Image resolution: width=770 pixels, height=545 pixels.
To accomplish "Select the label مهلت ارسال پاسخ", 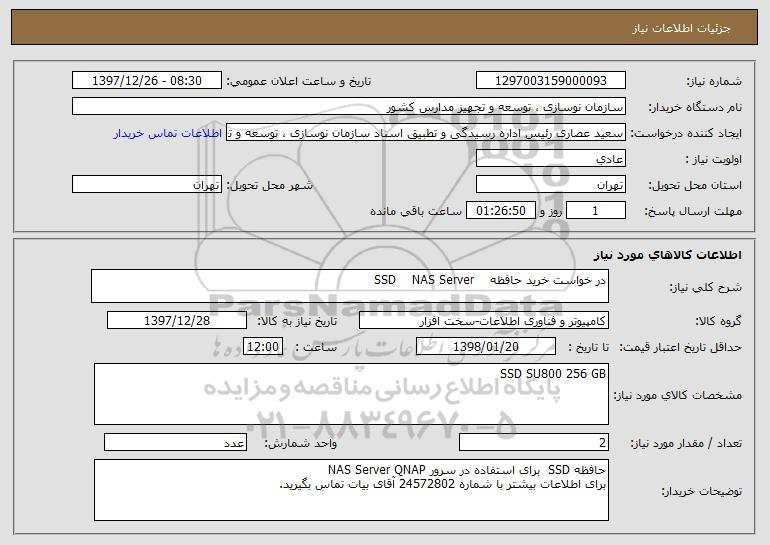I will 693,211.
